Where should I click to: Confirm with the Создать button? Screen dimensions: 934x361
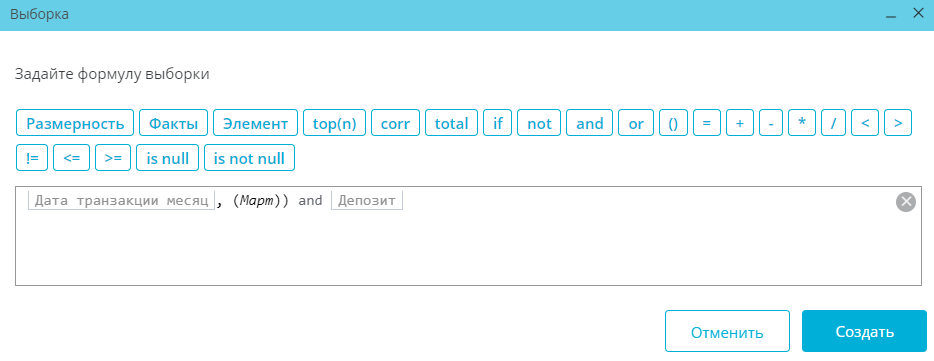pos(864,331)
